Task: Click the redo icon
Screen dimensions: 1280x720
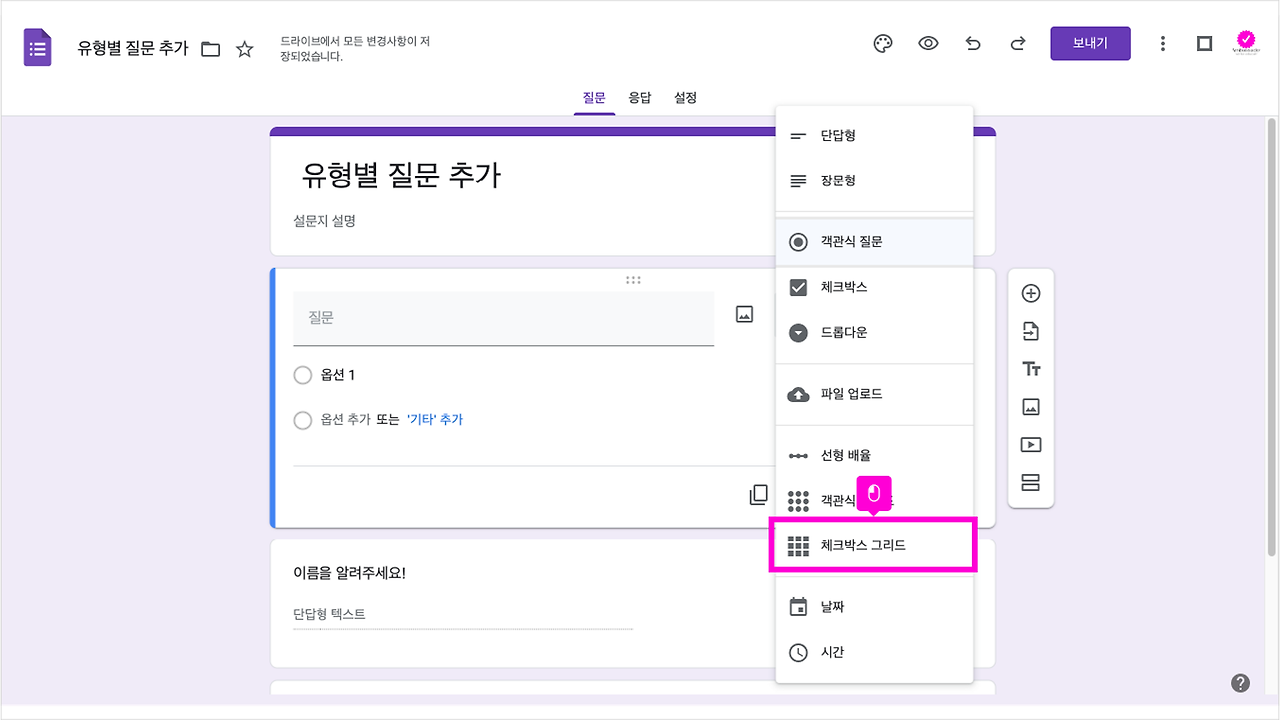Action: [x=1018, y=43]
